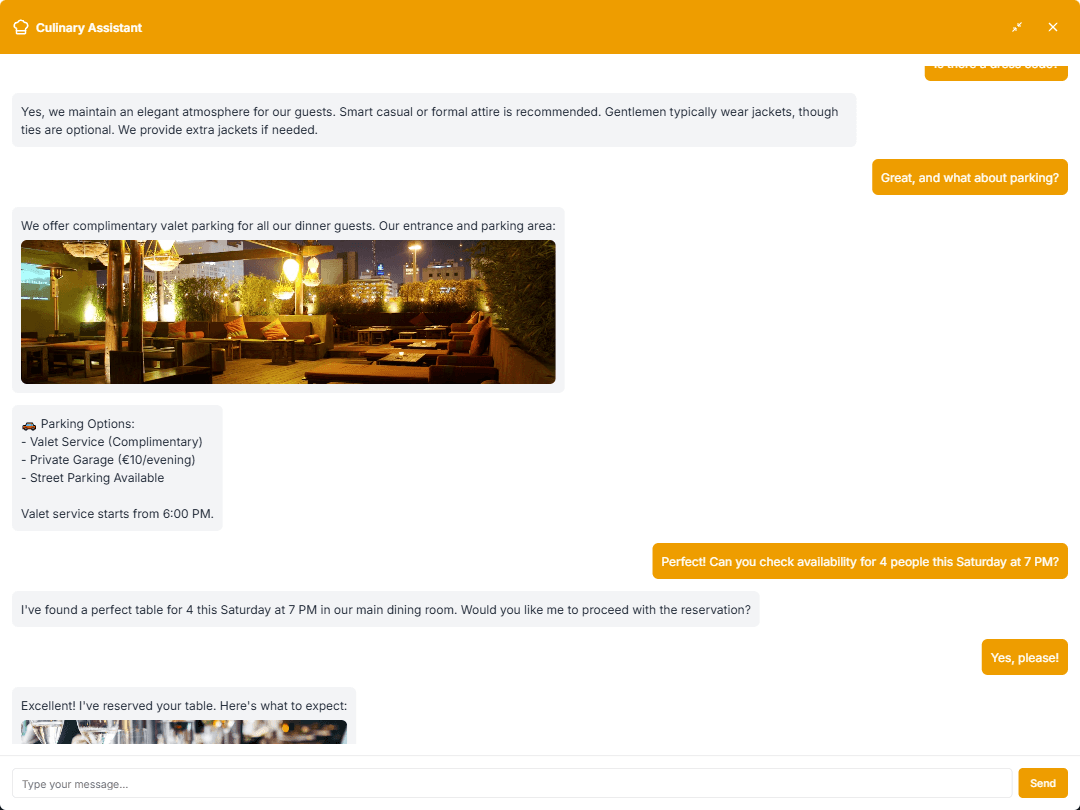1080x810 pixels.
Task: Click the Saturday 7 PM availability request message
Action: coord(860,561)
